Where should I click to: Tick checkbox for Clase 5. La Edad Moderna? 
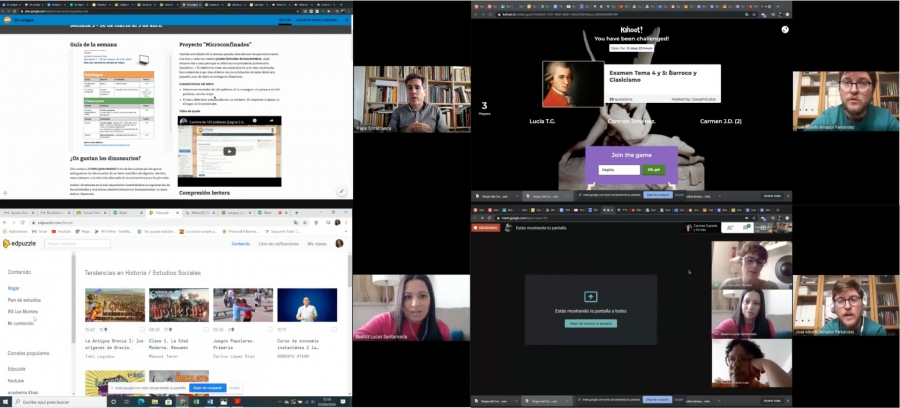(x=206, y=330)
